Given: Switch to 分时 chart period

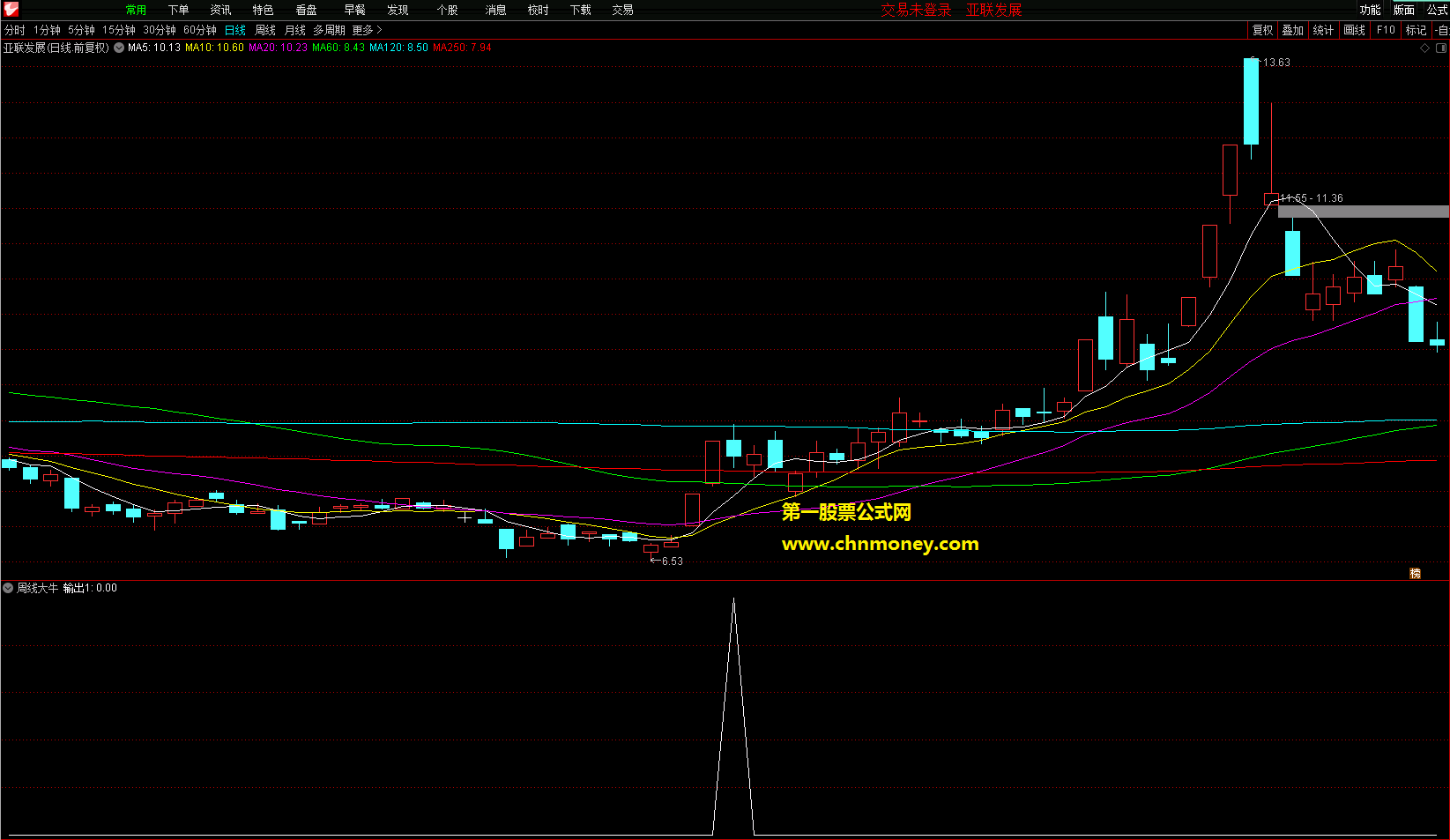Looking at the screenshot, I should (15, 30).
